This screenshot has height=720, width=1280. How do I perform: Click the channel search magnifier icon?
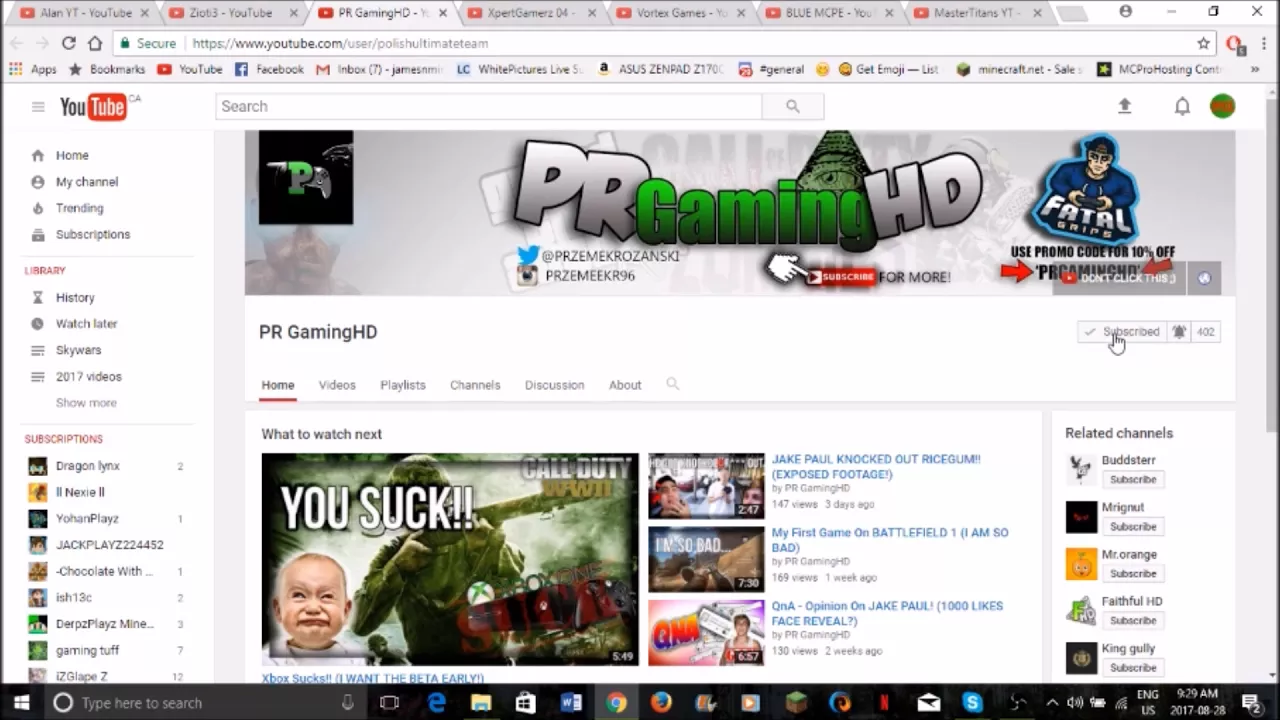click(673, 384)
